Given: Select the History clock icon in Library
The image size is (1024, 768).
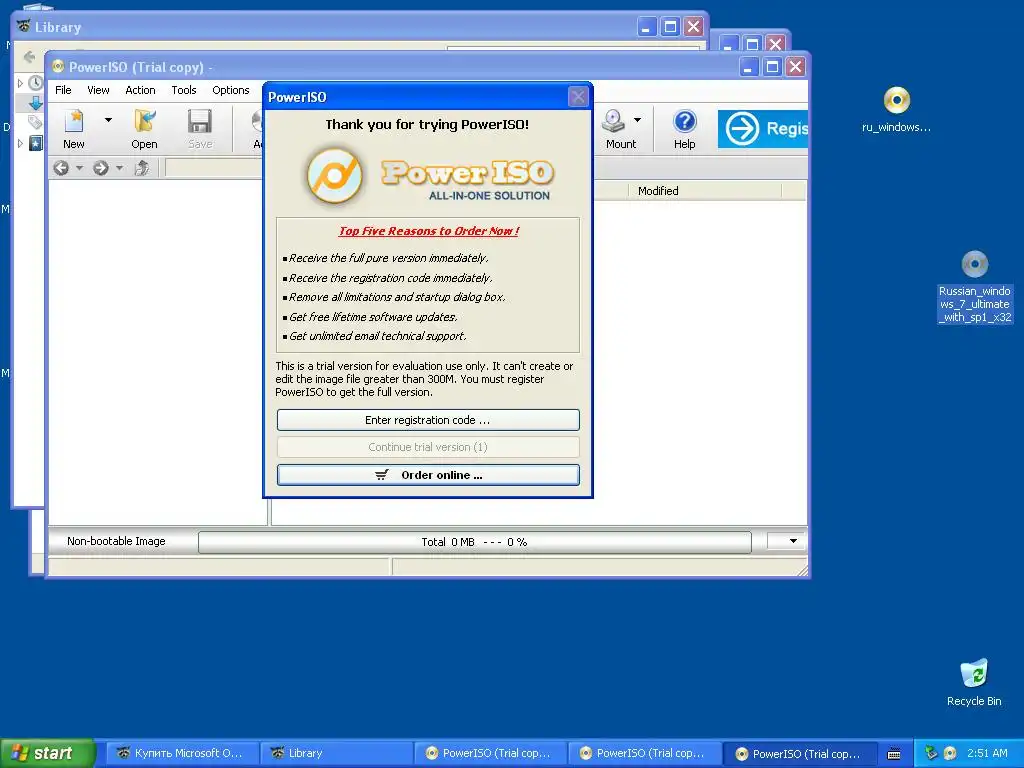Looking at the screenshot, I should coord(35,83).
